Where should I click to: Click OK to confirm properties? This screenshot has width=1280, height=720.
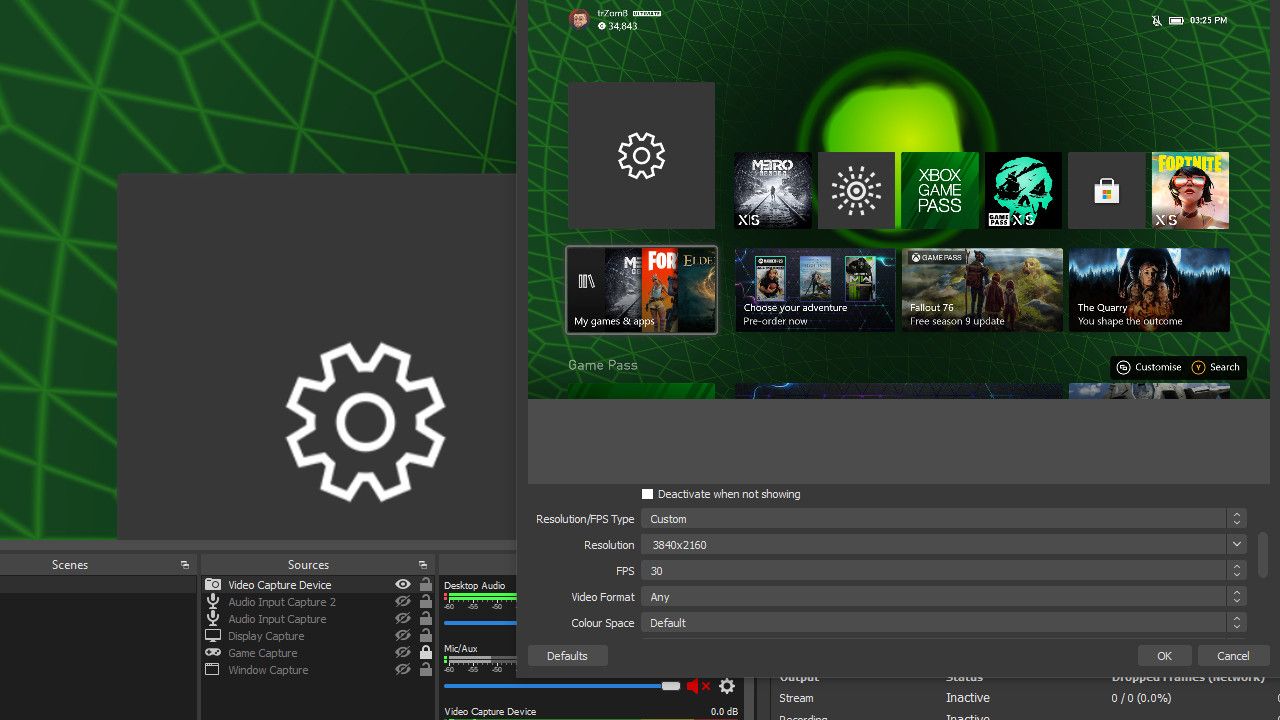(x=1164, y=656)
